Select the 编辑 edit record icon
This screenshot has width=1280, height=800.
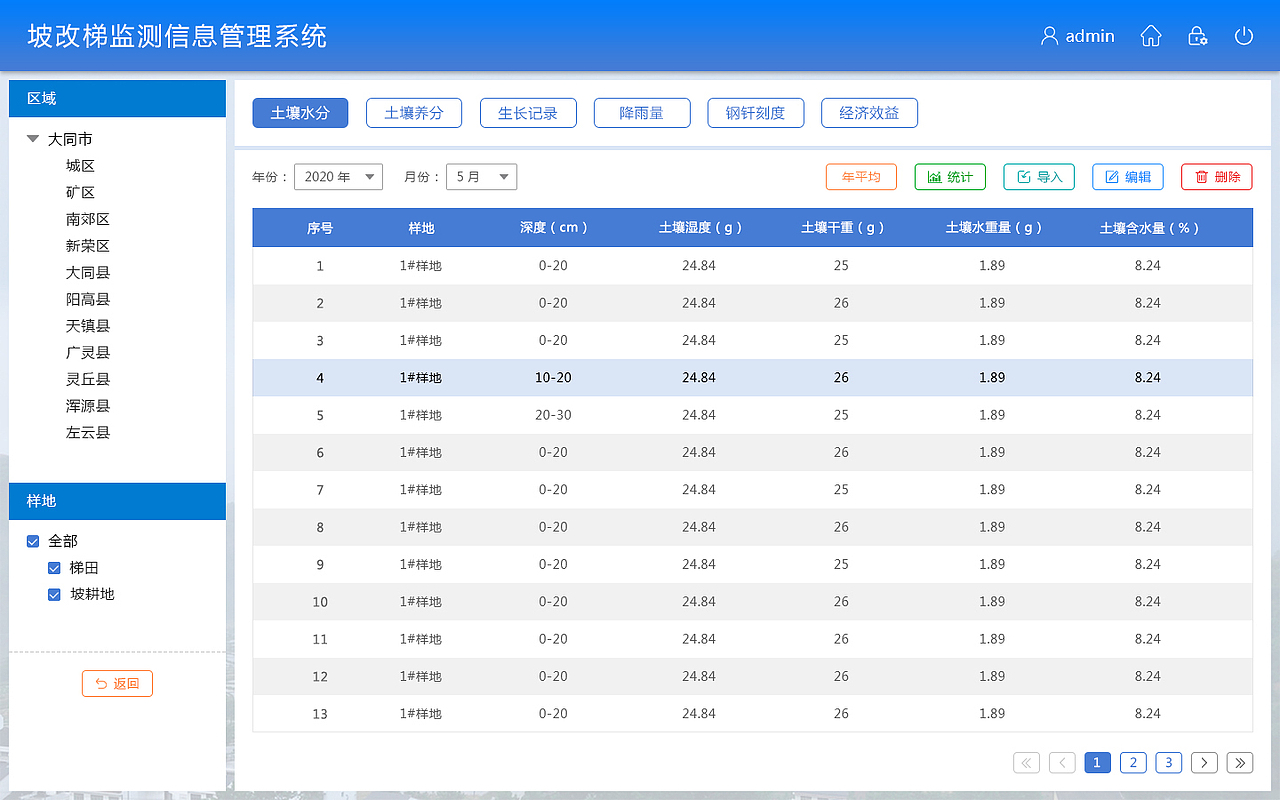[x=1128, y=176]
